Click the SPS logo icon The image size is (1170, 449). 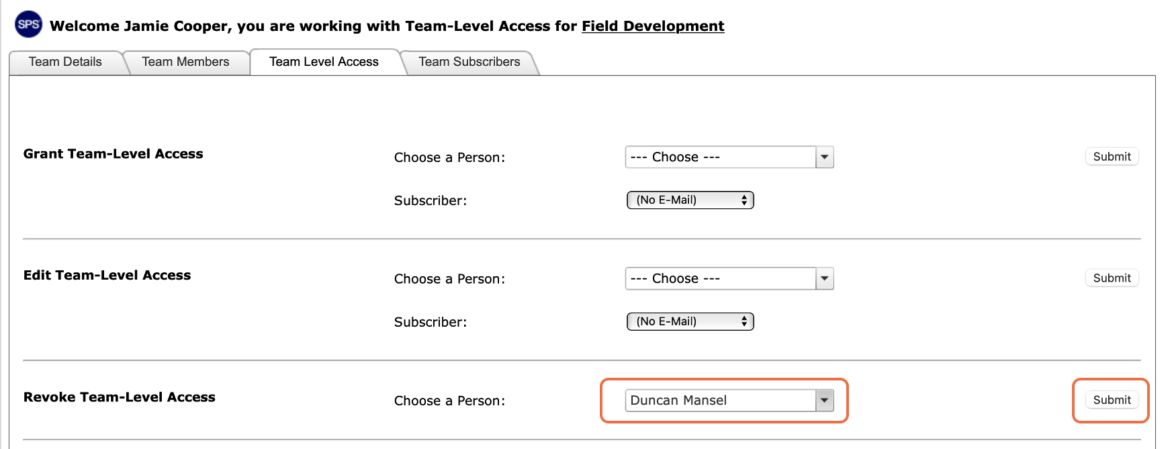click(x=28, y=25)
